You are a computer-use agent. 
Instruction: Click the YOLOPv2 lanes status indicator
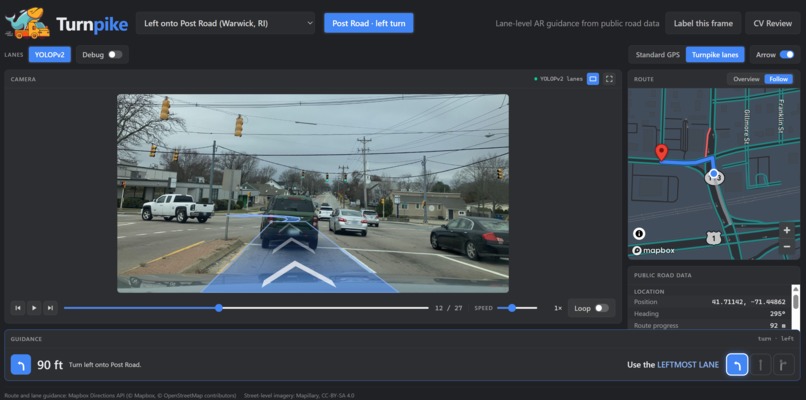click(558, 79)
